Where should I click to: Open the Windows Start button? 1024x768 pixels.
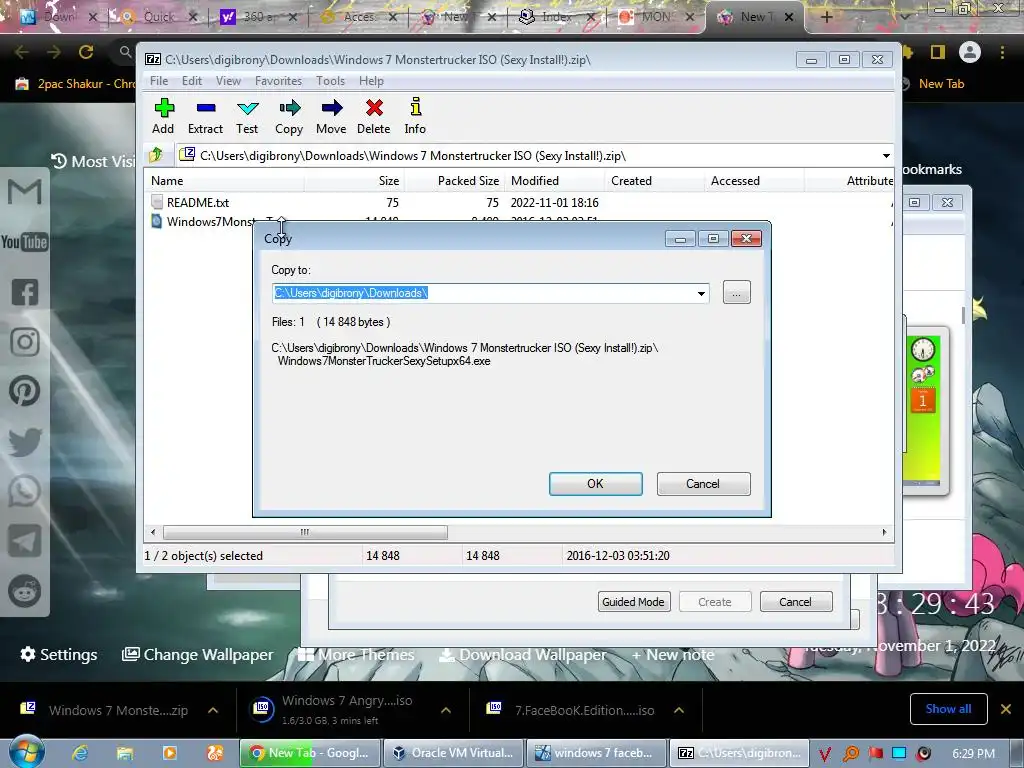coord(27,752)
